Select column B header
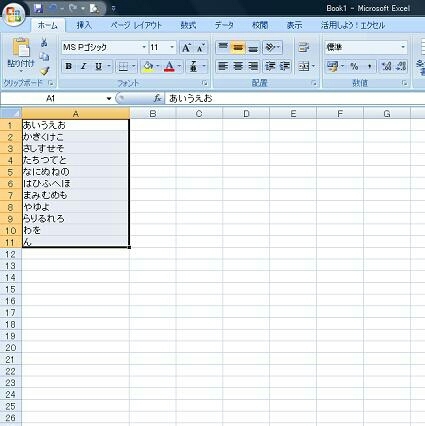This screenshot has height=426, width=425. click(x=153, y=114)
